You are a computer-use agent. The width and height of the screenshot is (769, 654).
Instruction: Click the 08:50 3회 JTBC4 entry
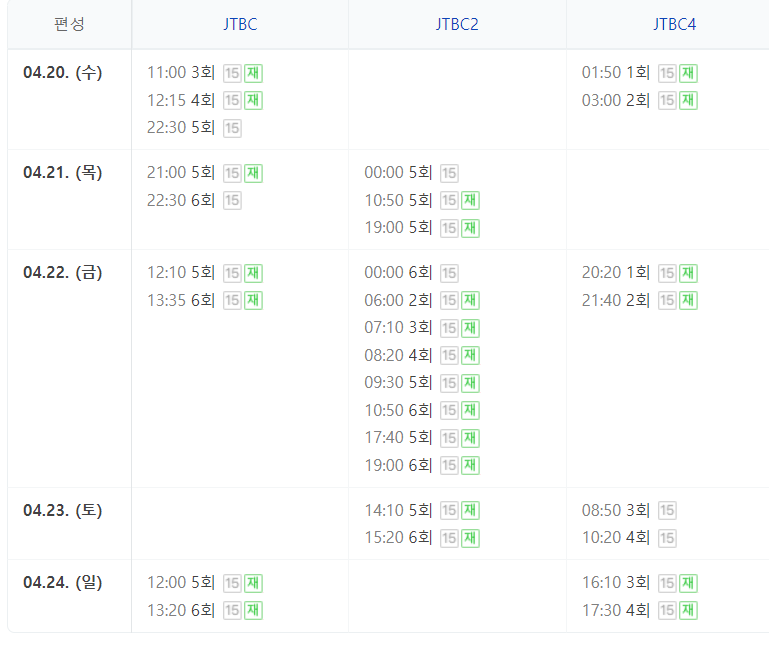(x=616, y=510)
